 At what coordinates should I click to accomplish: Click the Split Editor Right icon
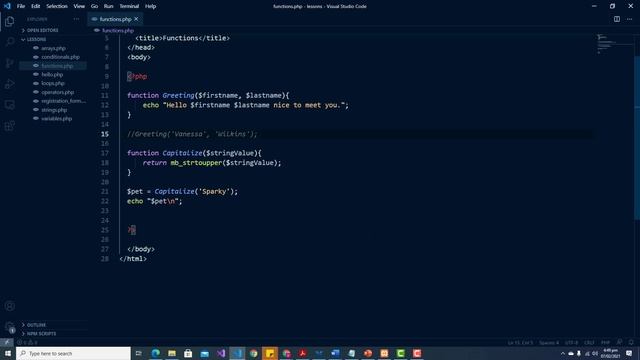617,19
